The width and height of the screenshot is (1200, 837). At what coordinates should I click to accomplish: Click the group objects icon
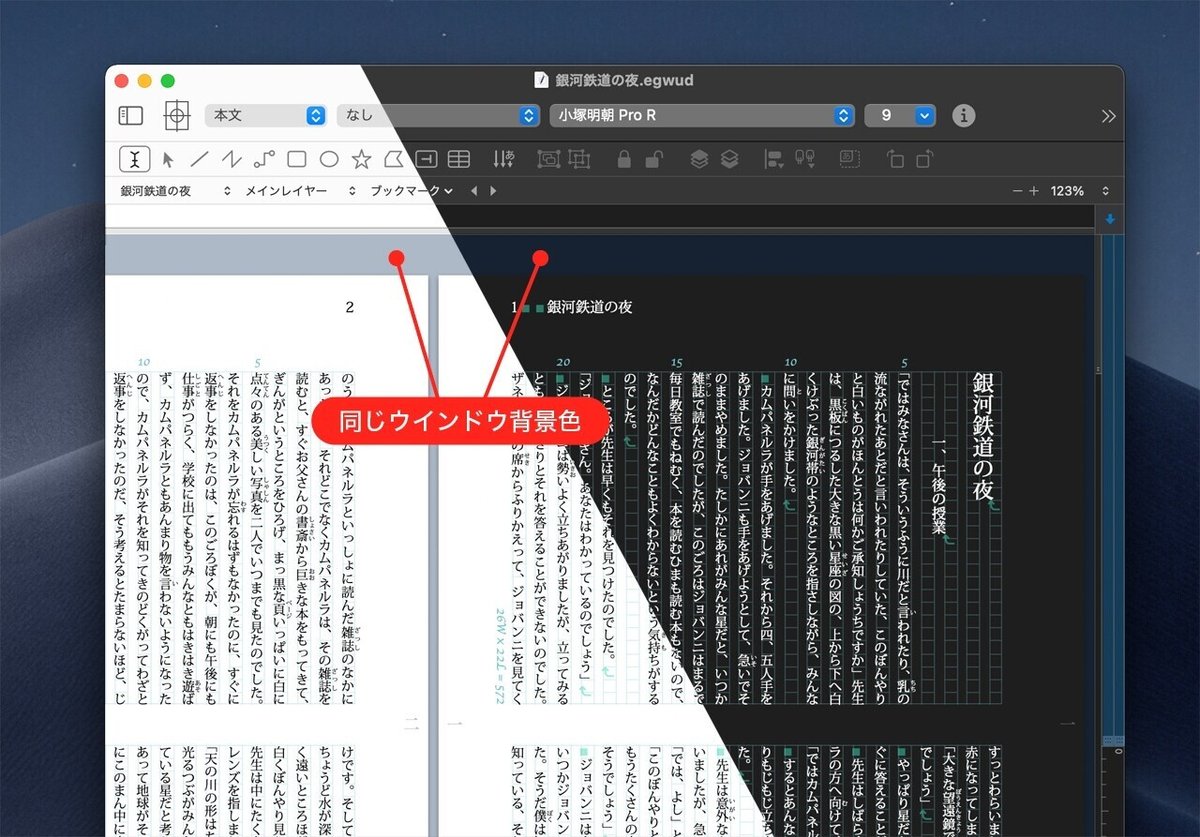point(548,159)
